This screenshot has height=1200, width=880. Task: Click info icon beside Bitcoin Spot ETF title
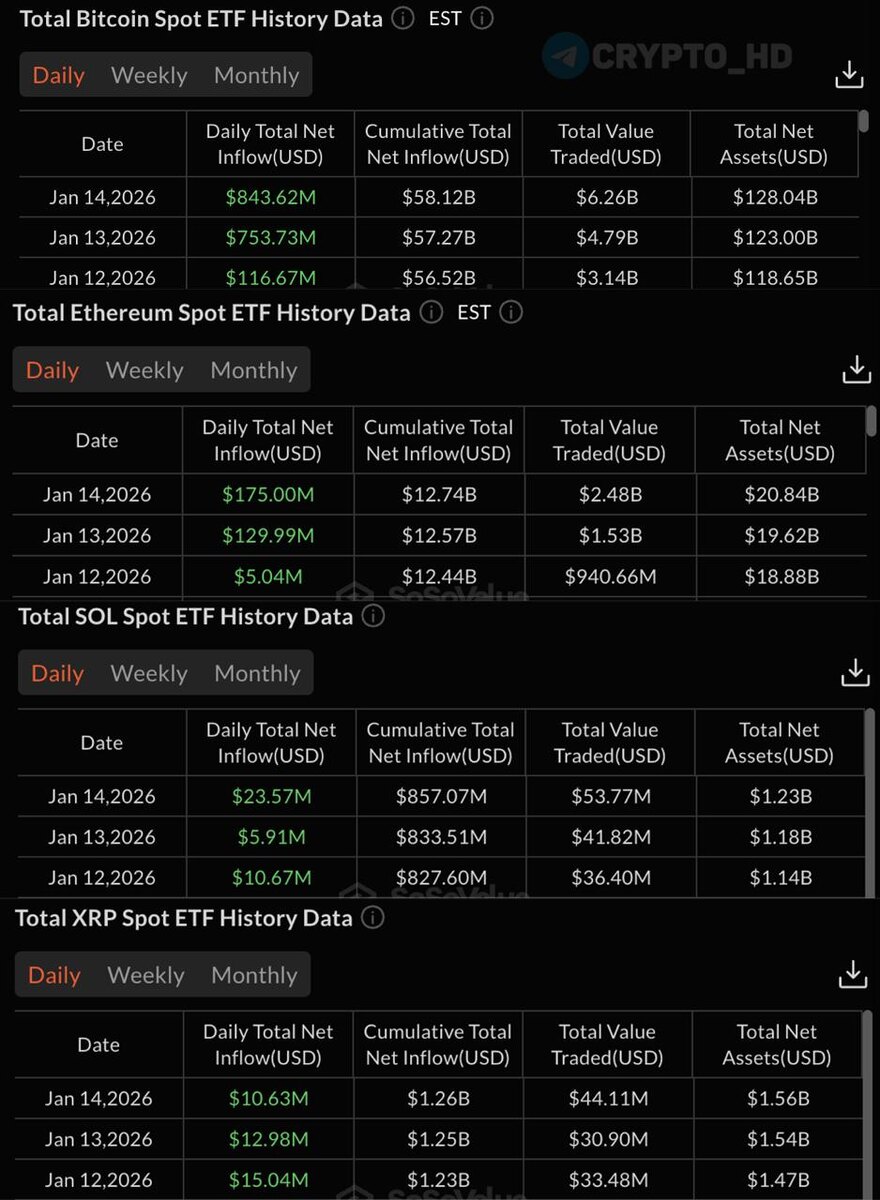point(403,18)
